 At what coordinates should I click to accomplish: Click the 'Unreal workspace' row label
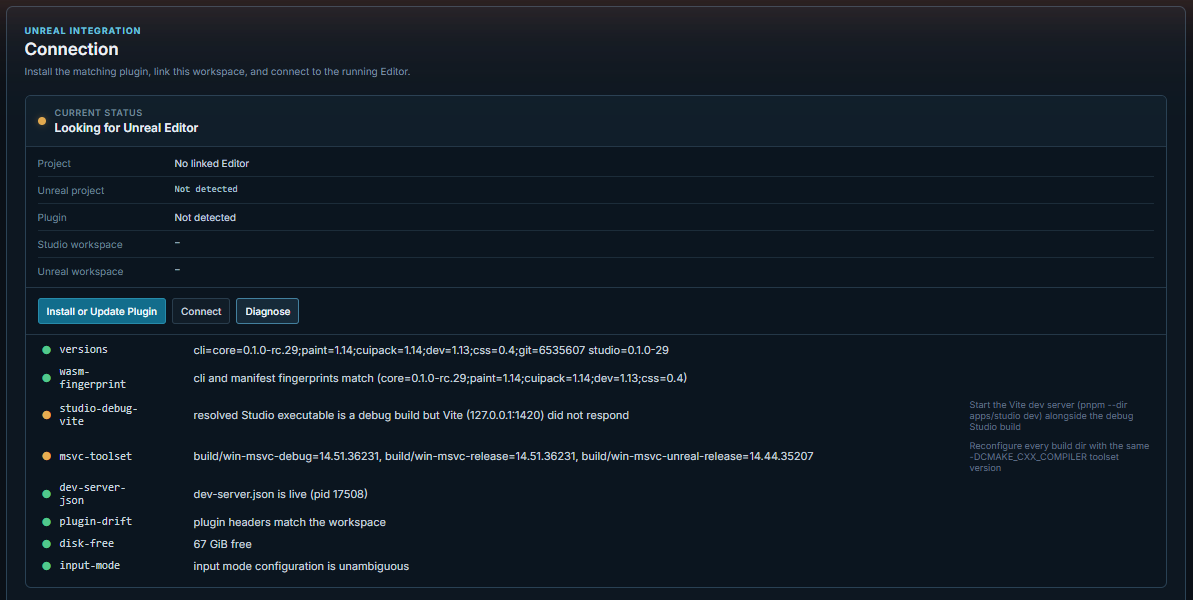[80, 271]
